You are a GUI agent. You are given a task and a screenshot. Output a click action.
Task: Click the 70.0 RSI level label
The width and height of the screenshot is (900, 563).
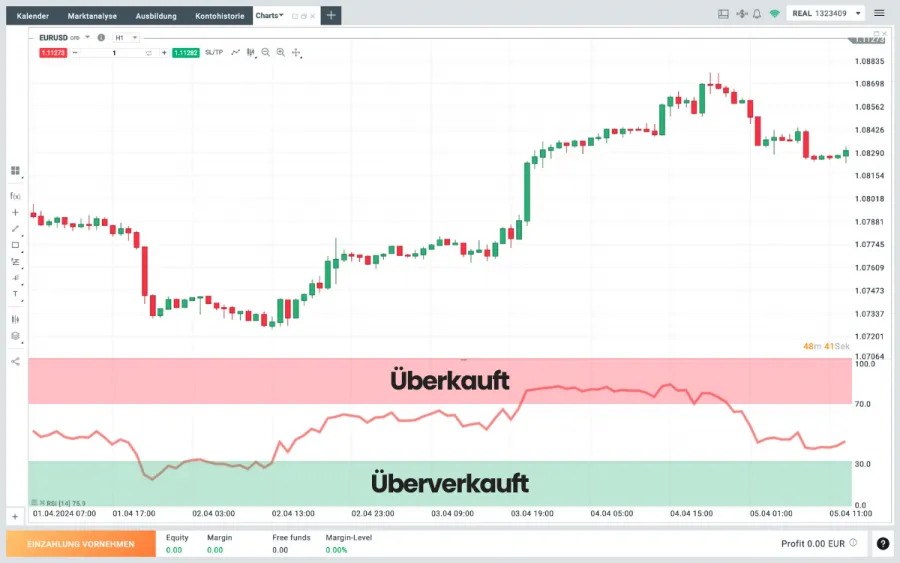point(863,404)
